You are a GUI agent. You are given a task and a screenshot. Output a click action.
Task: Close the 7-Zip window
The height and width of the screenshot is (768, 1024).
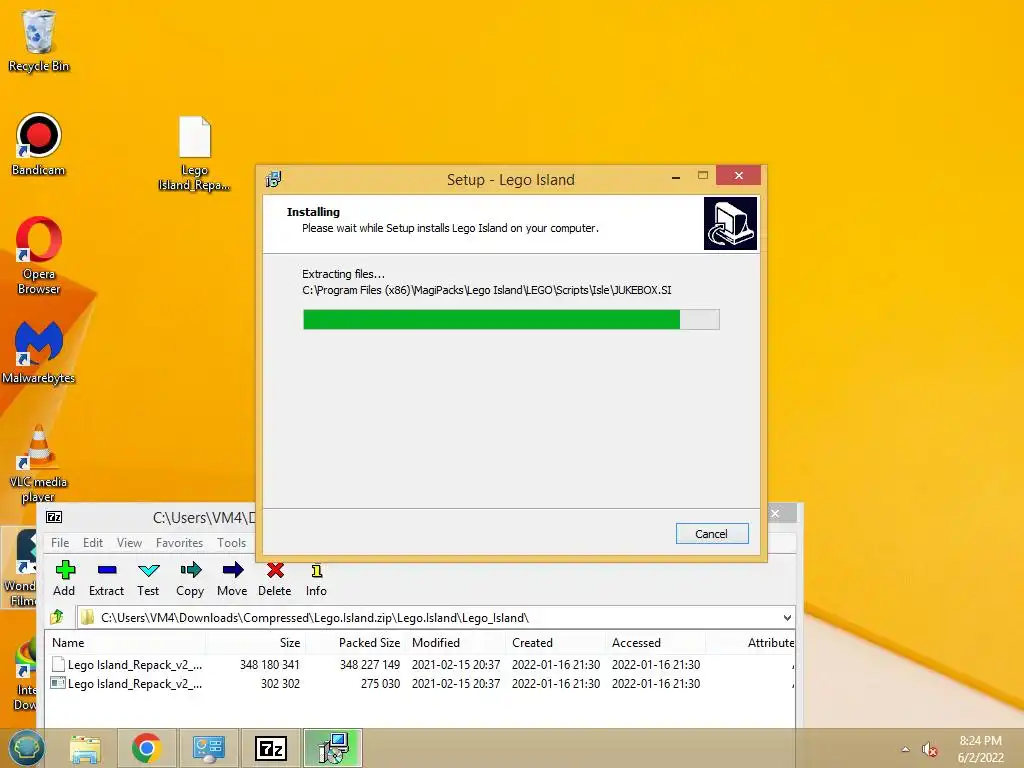pyautogui.click(x=775, y=513)
